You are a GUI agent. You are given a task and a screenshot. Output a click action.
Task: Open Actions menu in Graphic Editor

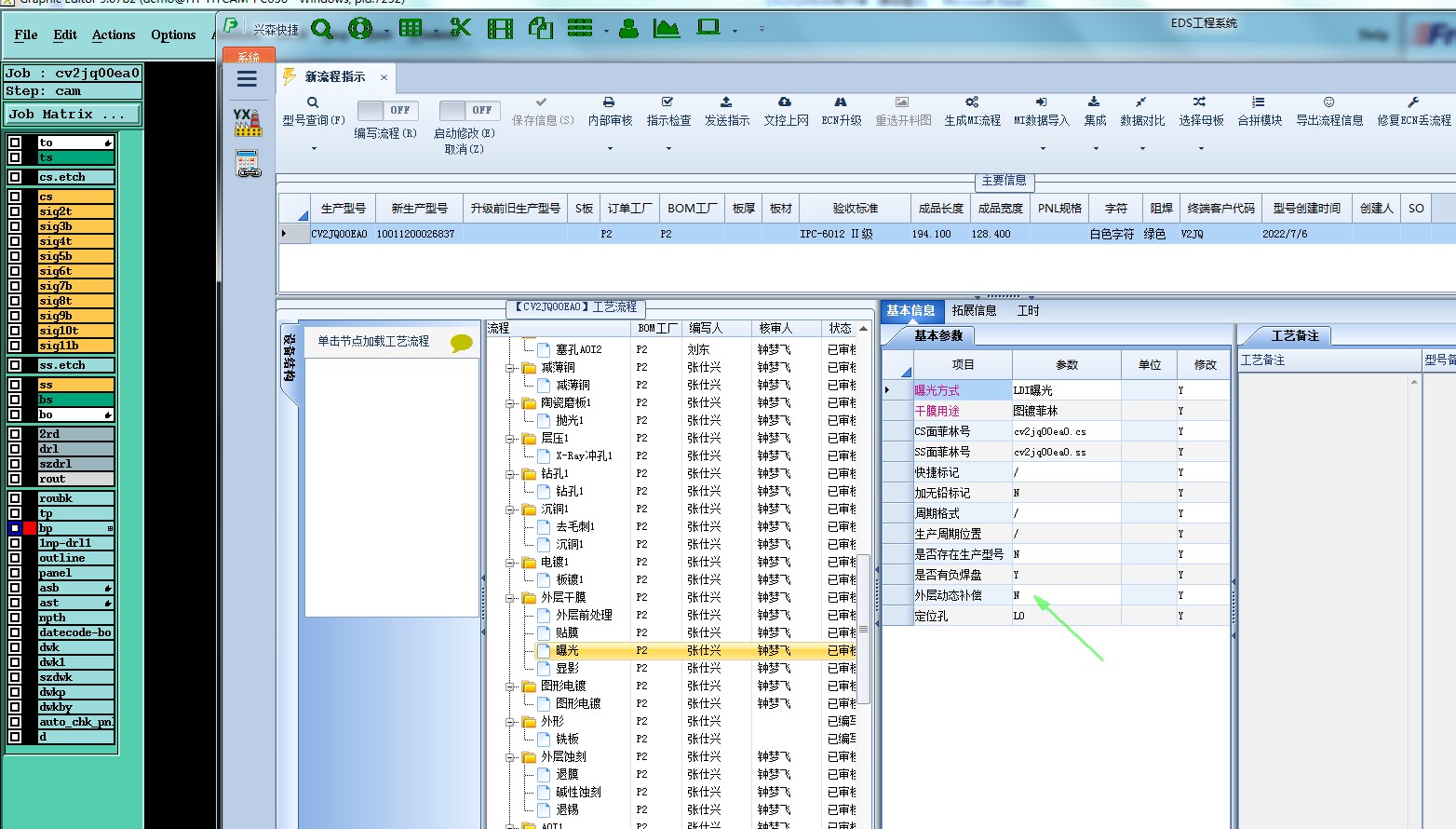pos(114,35)
